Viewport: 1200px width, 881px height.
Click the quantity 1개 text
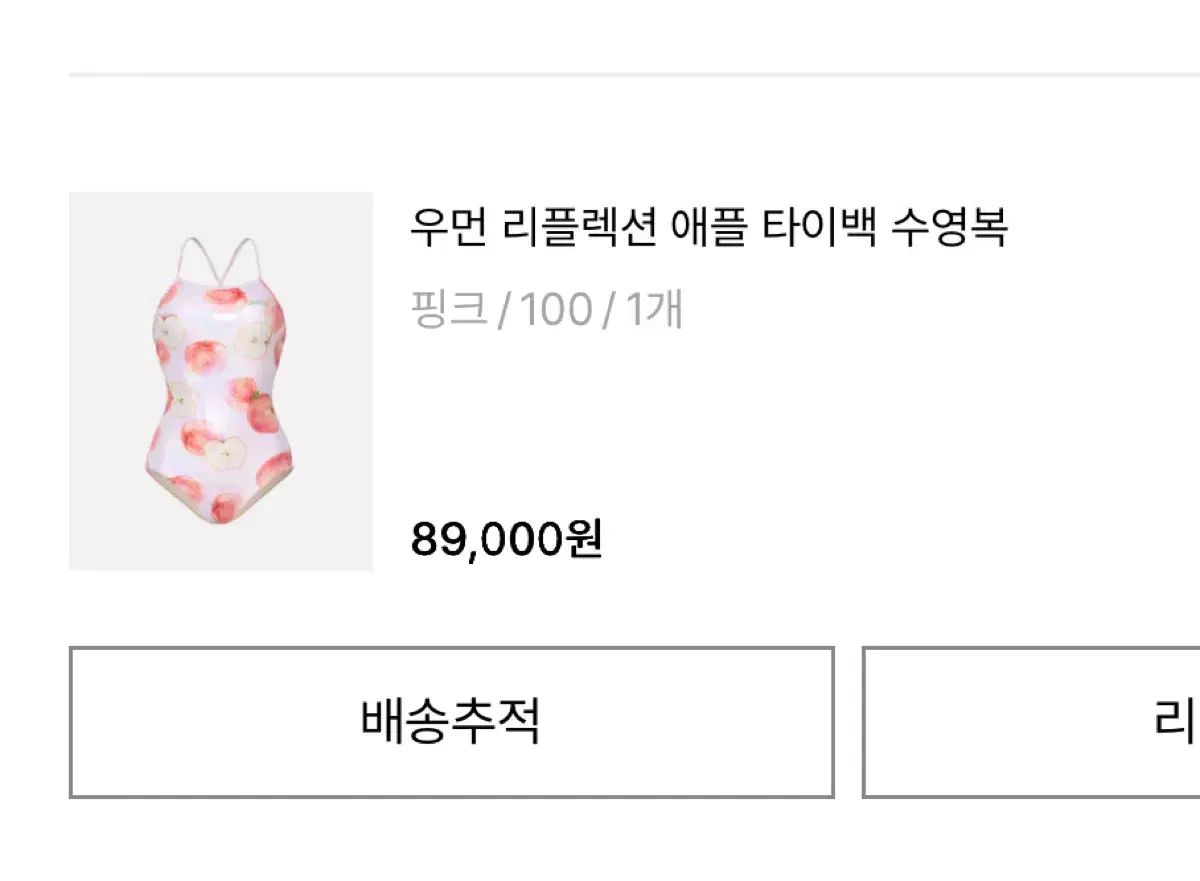pos(654,310)
